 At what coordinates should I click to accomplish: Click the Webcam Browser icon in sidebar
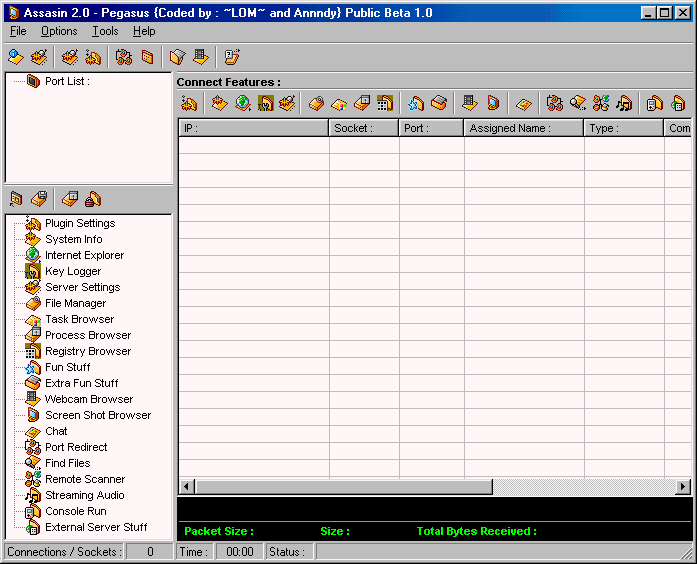(33, 399)
